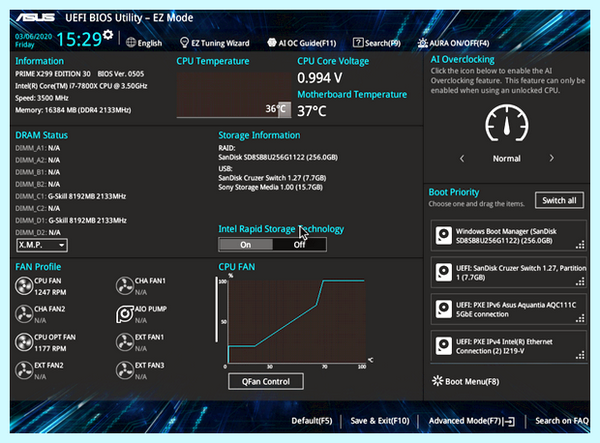This screenshot has height=443, width=600.
Task: Click the QFan Control button
Action: pyautogui.click(x=266, y=381)
